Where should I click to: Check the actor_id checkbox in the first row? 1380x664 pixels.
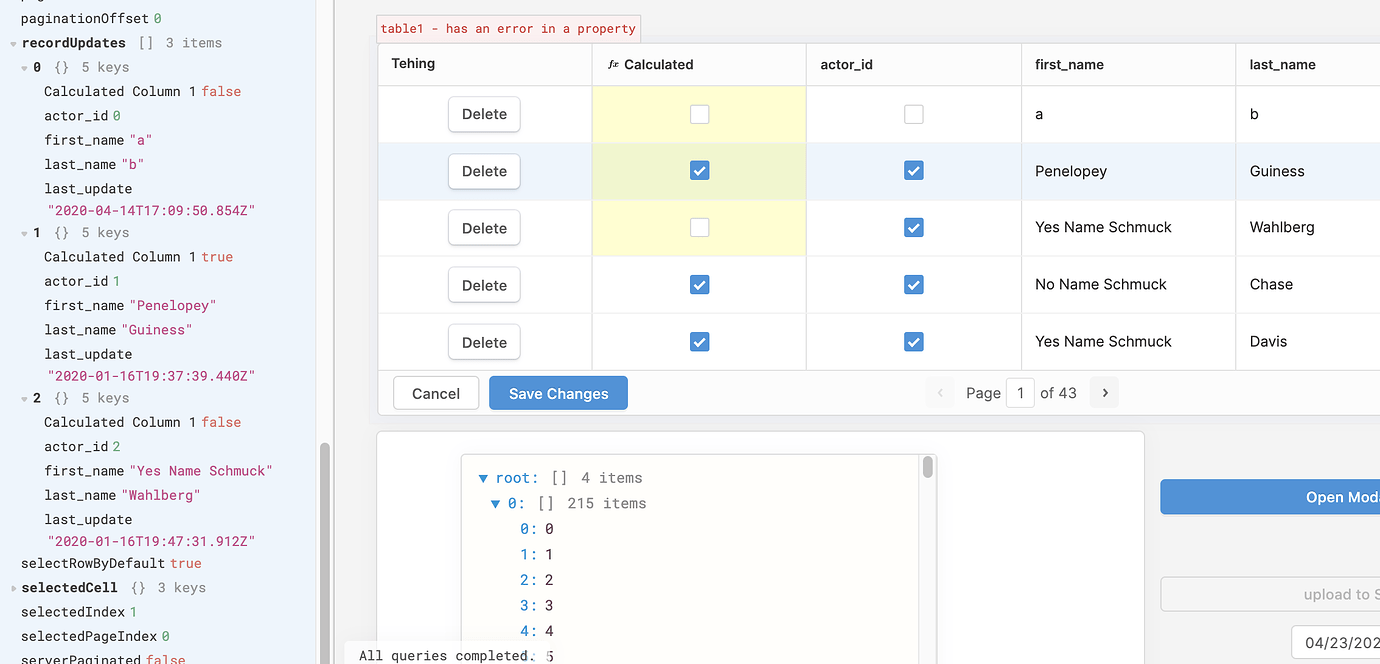point(913,114)
